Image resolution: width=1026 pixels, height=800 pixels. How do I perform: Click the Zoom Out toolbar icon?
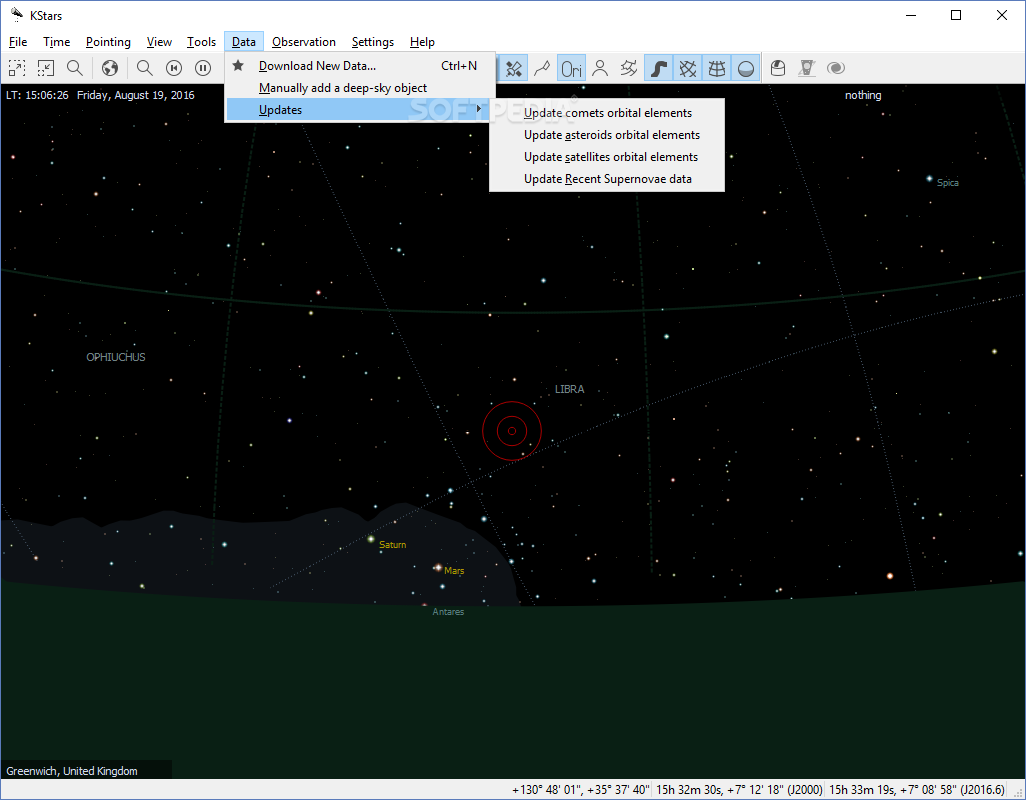(46, 68)
